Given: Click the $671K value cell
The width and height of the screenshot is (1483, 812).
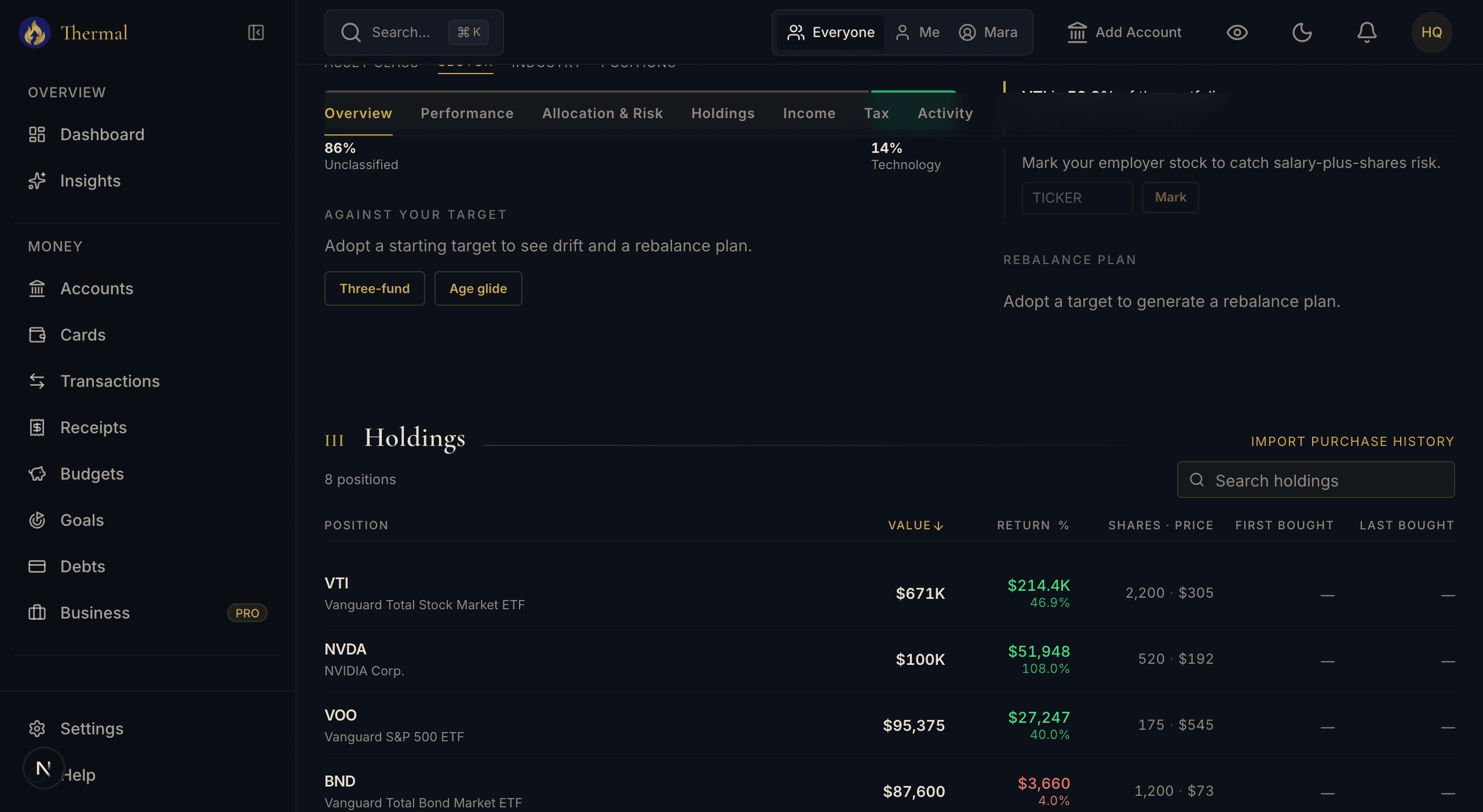Looking at the screenshot, I should tap(920, 593).
